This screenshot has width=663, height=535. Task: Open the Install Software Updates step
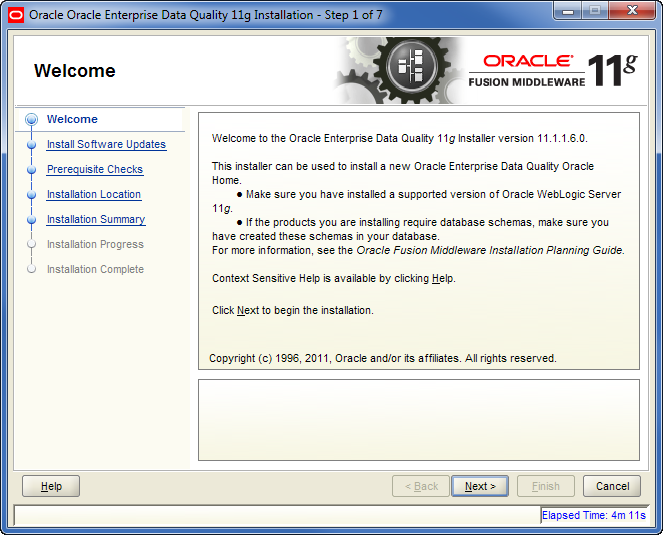pyautogui.click(x=106, y=145)
